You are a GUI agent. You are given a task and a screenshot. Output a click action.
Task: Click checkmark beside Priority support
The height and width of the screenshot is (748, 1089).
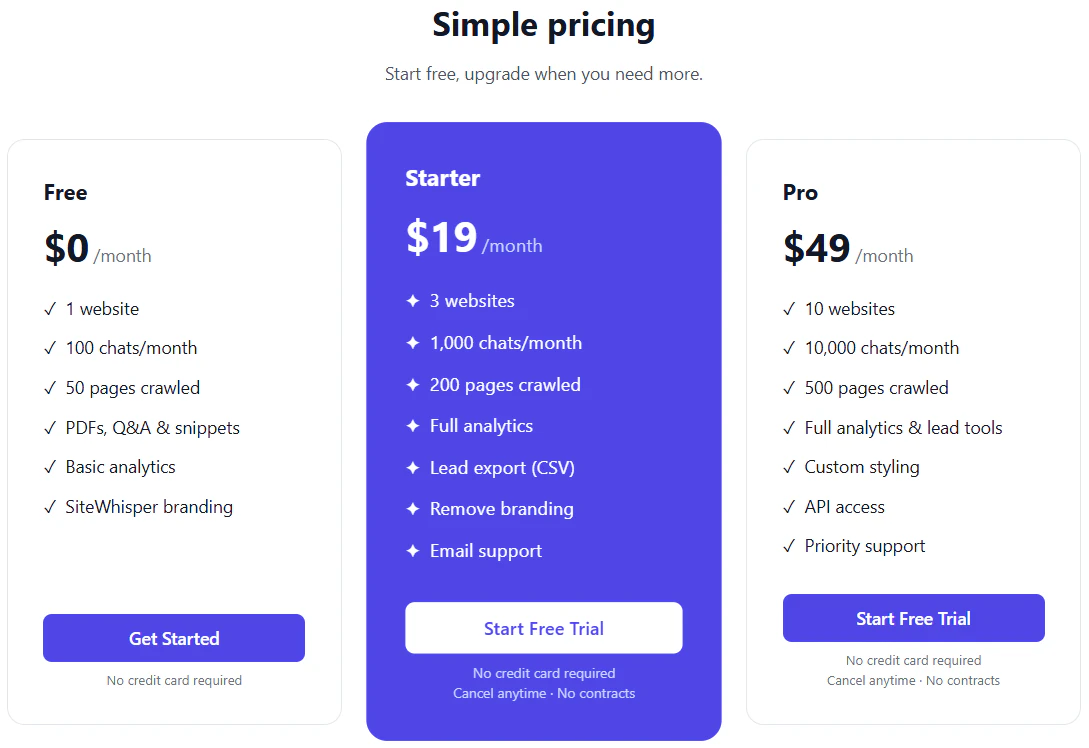pyautogui.click(x=788, y=546)
